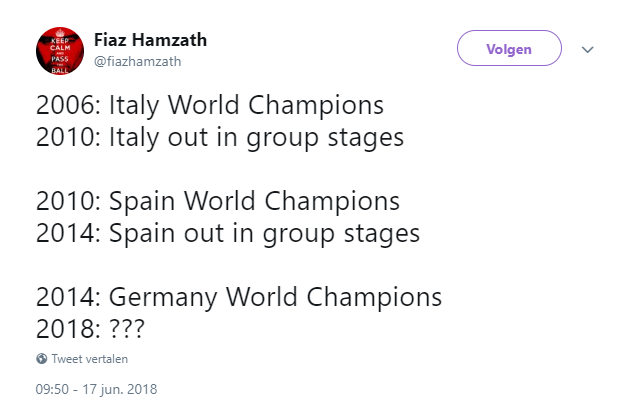This screenshot has height=402, width=624.
Task: Click the globe icon beside Tweet vertalen
Action: 41,358
